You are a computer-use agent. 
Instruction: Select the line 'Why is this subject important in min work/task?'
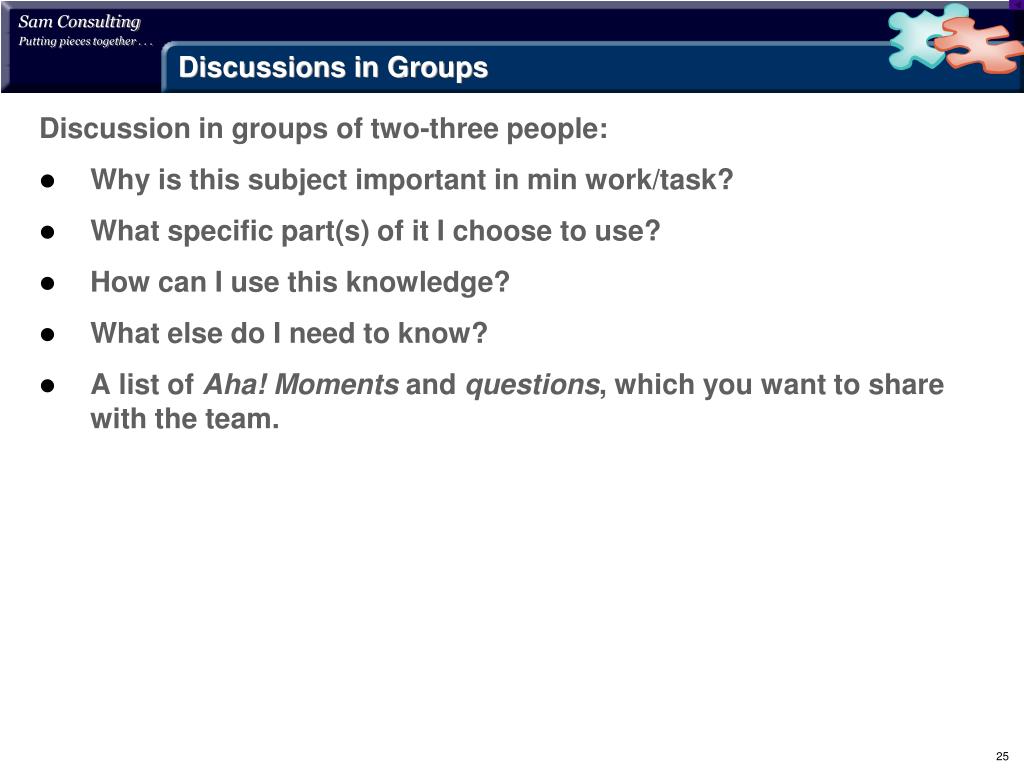pos(412,180)
